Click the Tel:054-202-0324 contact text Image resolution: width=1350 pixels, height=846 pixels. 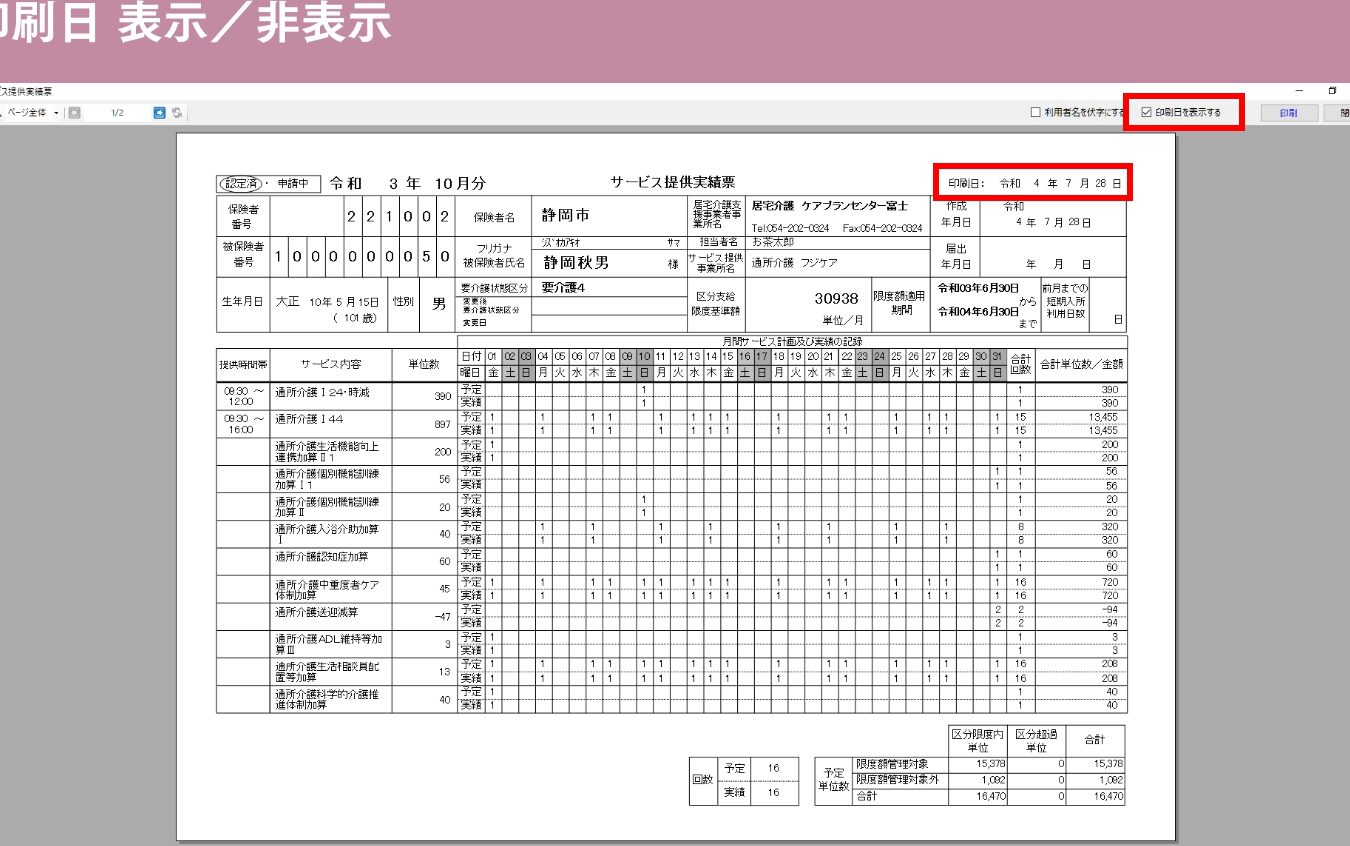pyautogui.click(x=792, y=228)
